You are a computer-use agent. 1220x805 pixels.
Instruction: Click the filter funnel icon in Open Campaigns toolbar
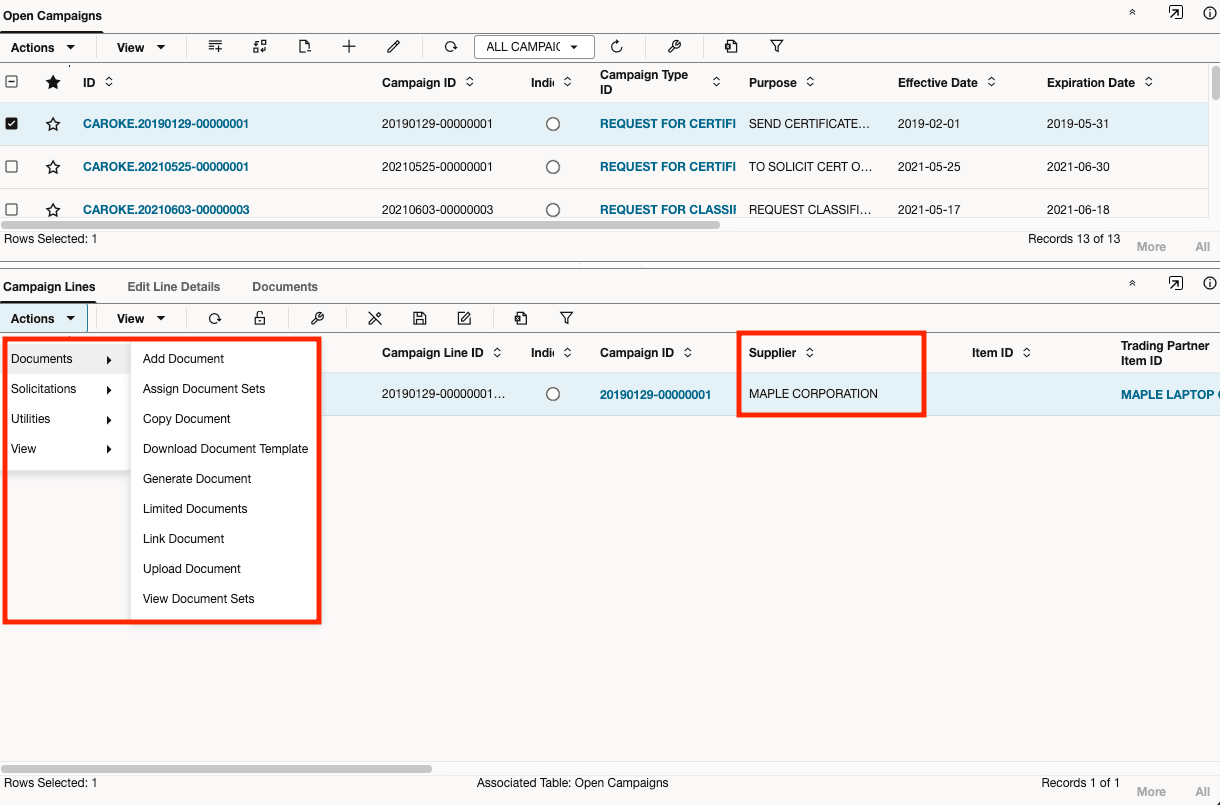tap(776, 47)
